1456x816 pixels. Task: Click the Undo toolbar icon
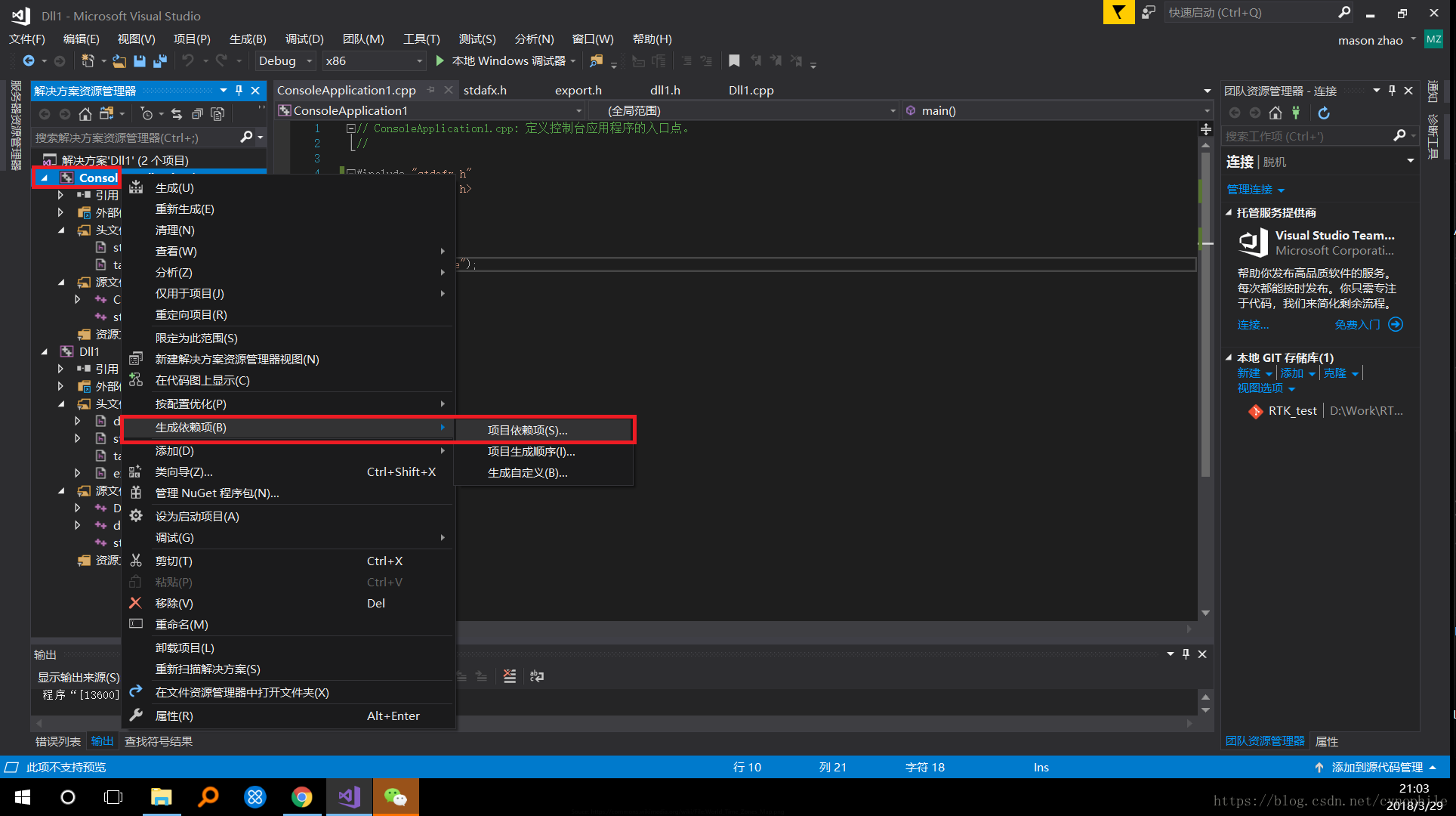(188, 60)
